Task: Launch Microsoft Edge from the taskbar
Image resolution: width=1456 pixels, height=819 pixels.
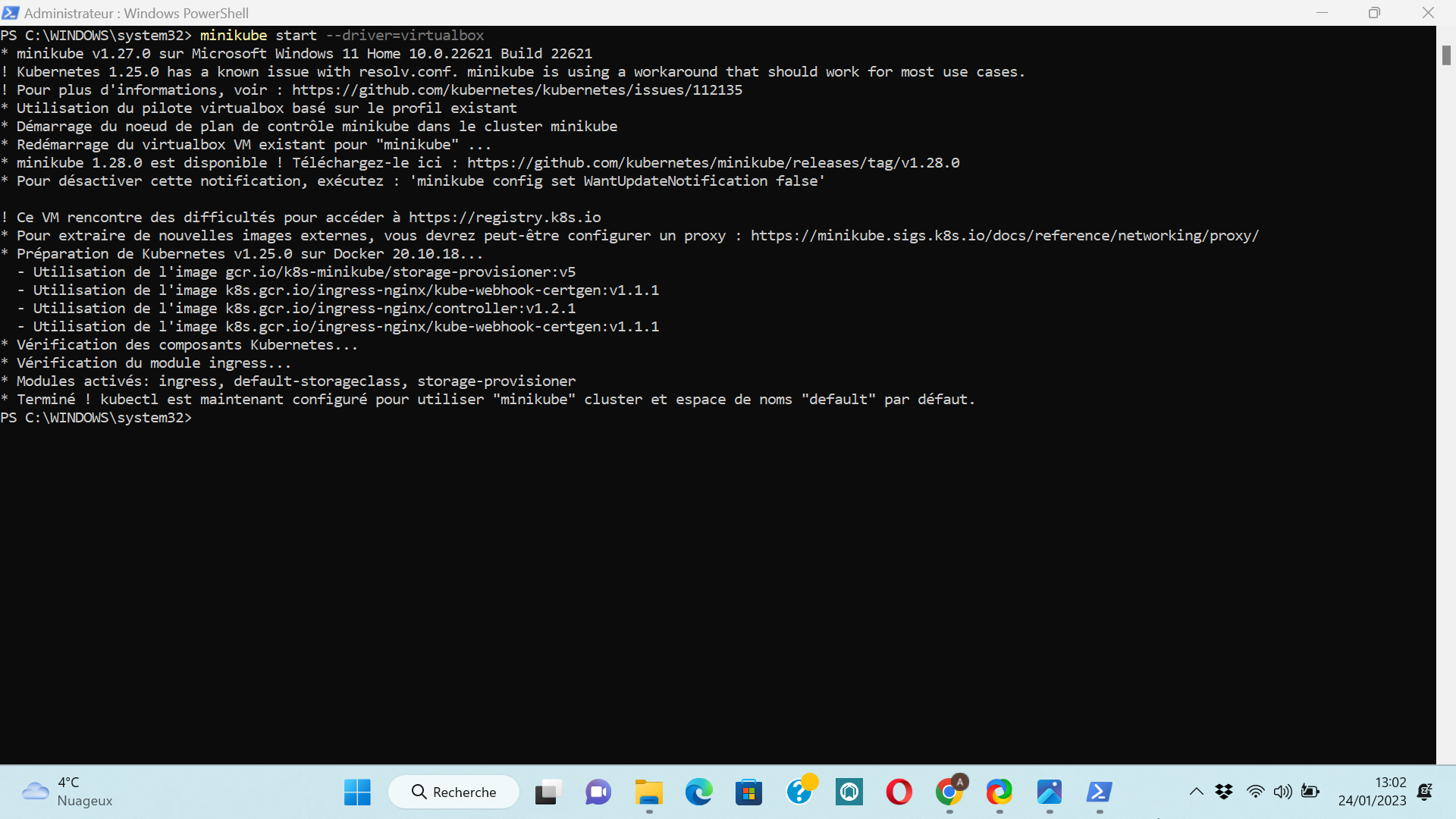Action: tap(698, 792)
